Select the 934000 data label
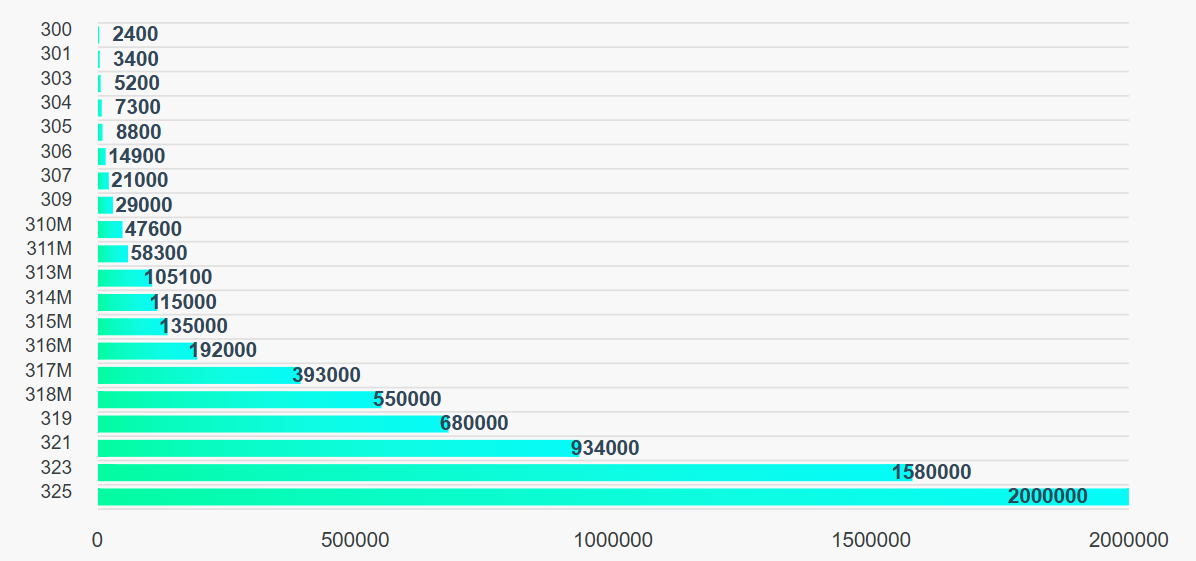Viewport: 1196px width, 561px height. (605, 448)
